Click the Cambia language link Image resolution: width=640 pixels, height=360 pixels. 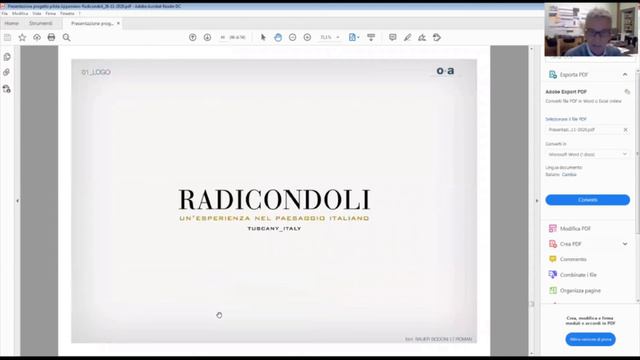click(x=569, y=175)
